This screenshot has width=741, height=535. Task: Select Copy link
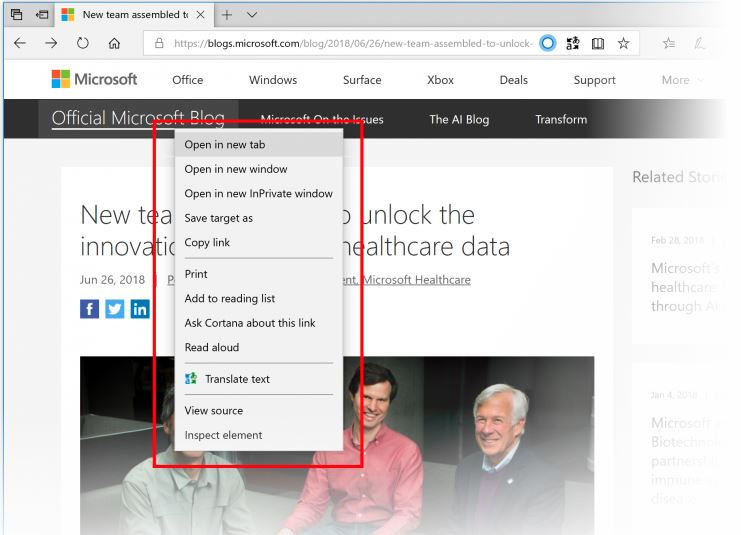[258, 242]
